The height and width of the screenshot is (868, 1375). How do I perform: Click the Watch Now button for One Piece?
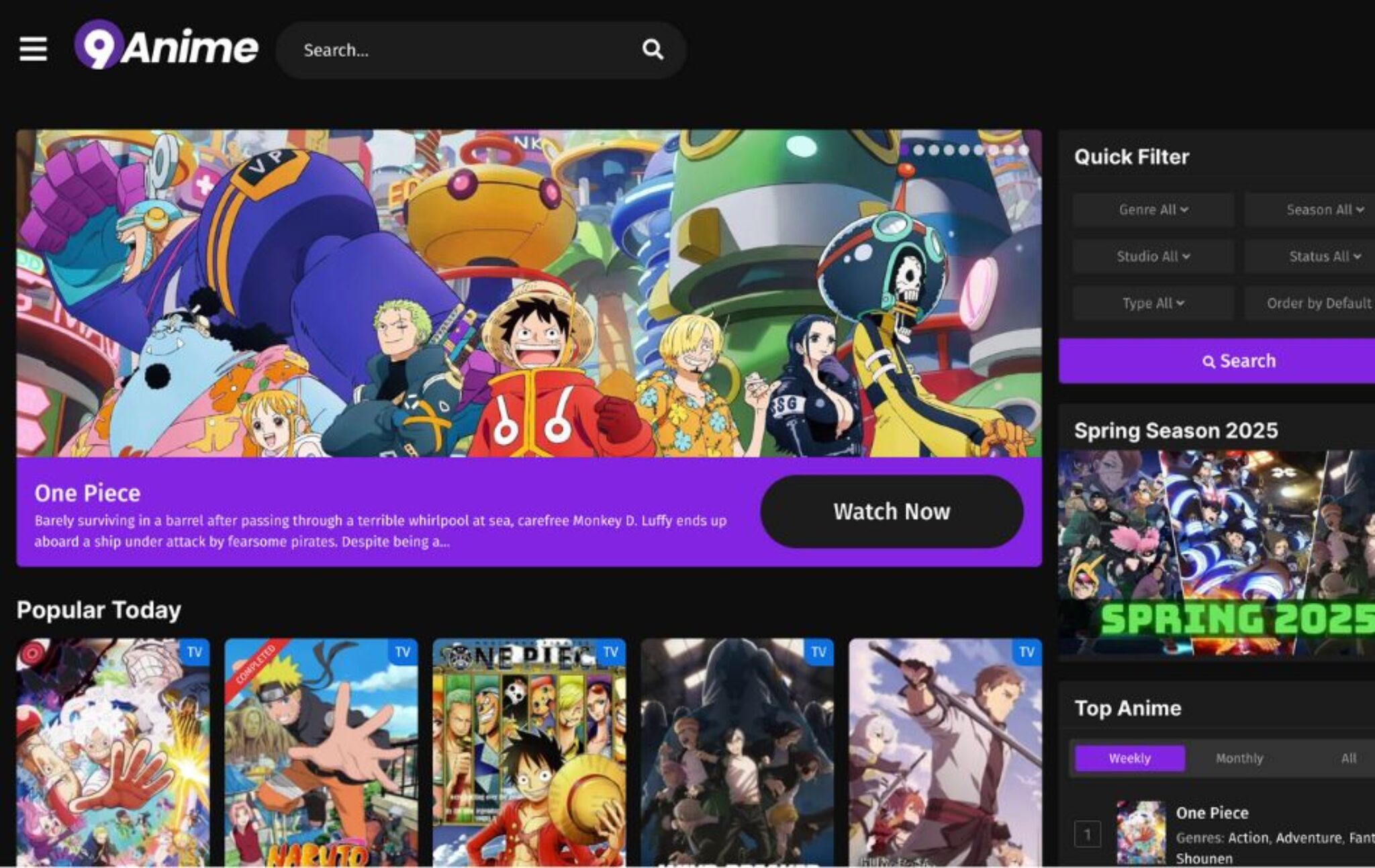click(x=891, y=511)
